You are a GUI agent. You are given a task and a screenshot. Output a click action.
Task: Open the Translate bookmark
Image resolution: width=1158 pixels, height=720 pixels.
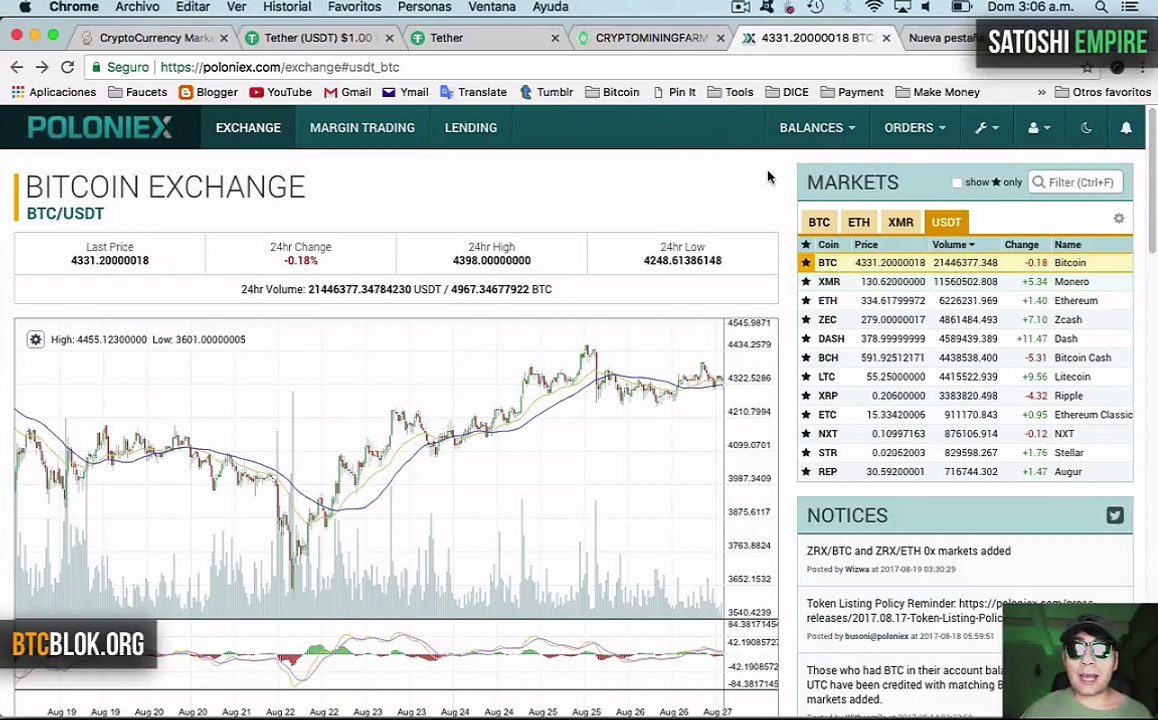coord(473,92)
